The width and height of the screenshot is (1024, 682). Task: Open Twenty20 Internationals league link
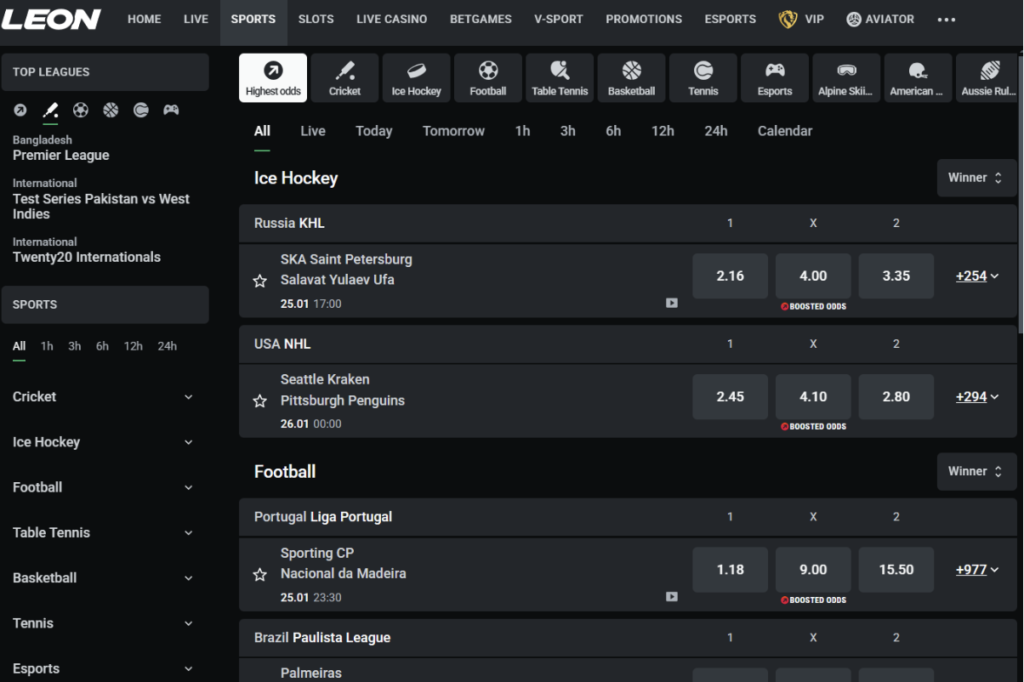pos(86,250)
